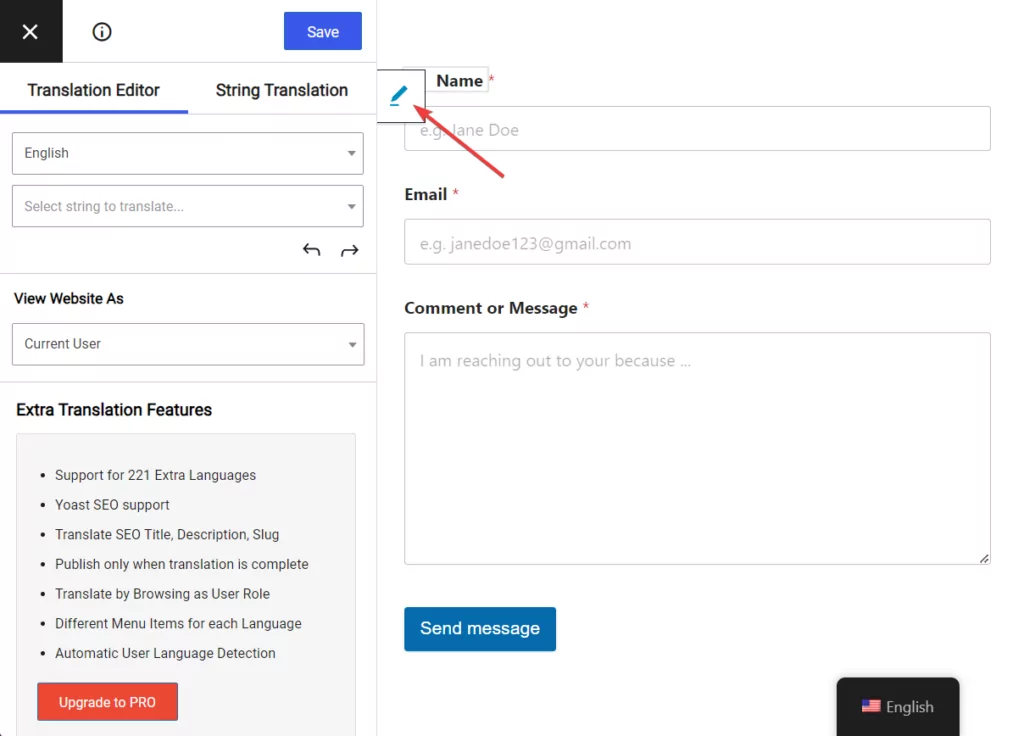Open the Current User dropdown
Screen dimensions: 1024x736
pos(188,344)
